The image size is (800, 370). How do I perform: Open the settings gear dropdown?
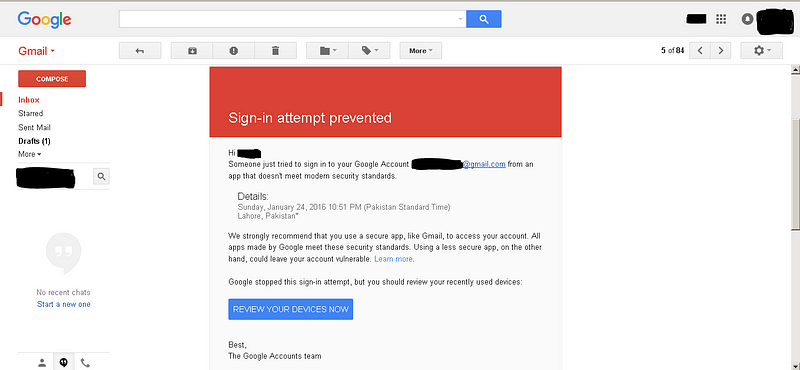pyautogui.click(x=762, y=51)
